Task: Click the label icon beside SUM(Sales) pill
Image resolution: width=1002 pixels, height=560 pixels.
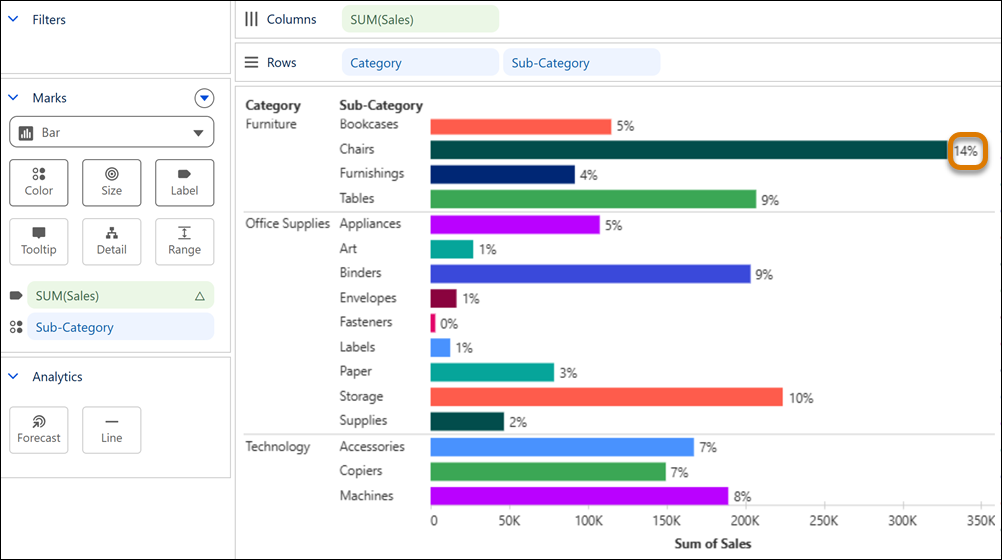Action: point(16,295)
